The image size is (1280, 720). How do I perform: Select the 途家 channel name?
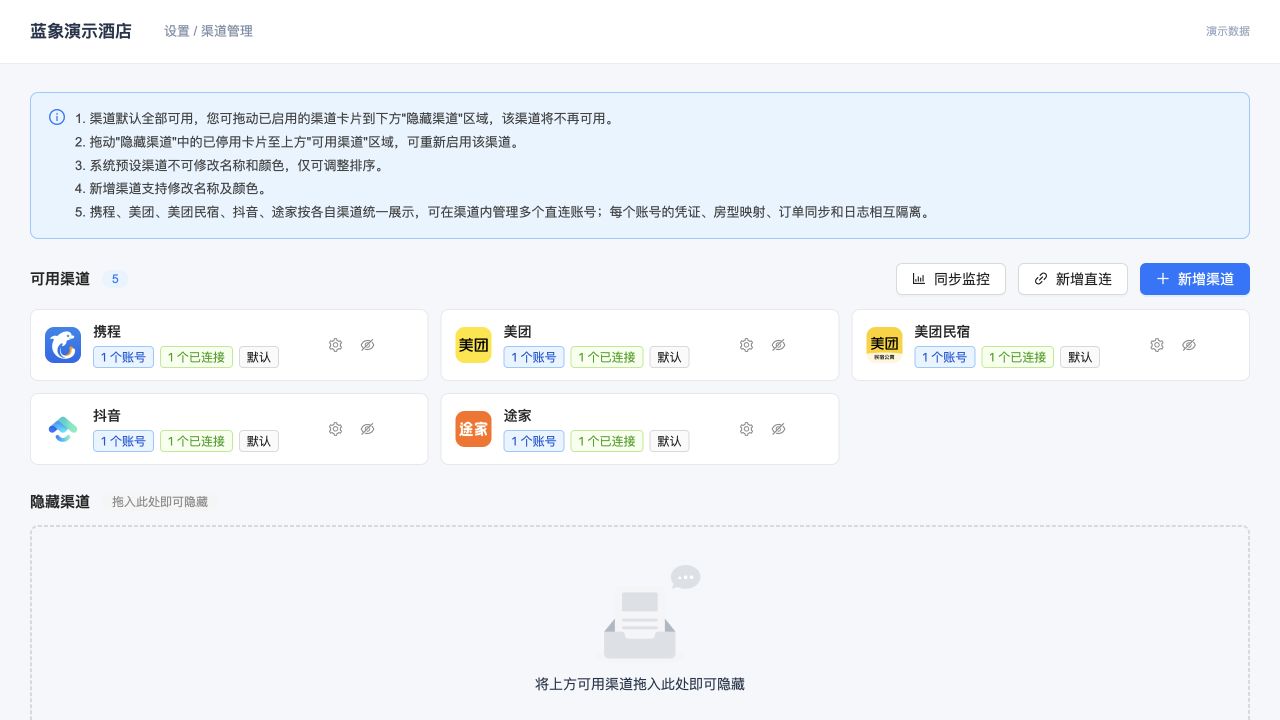518,415
